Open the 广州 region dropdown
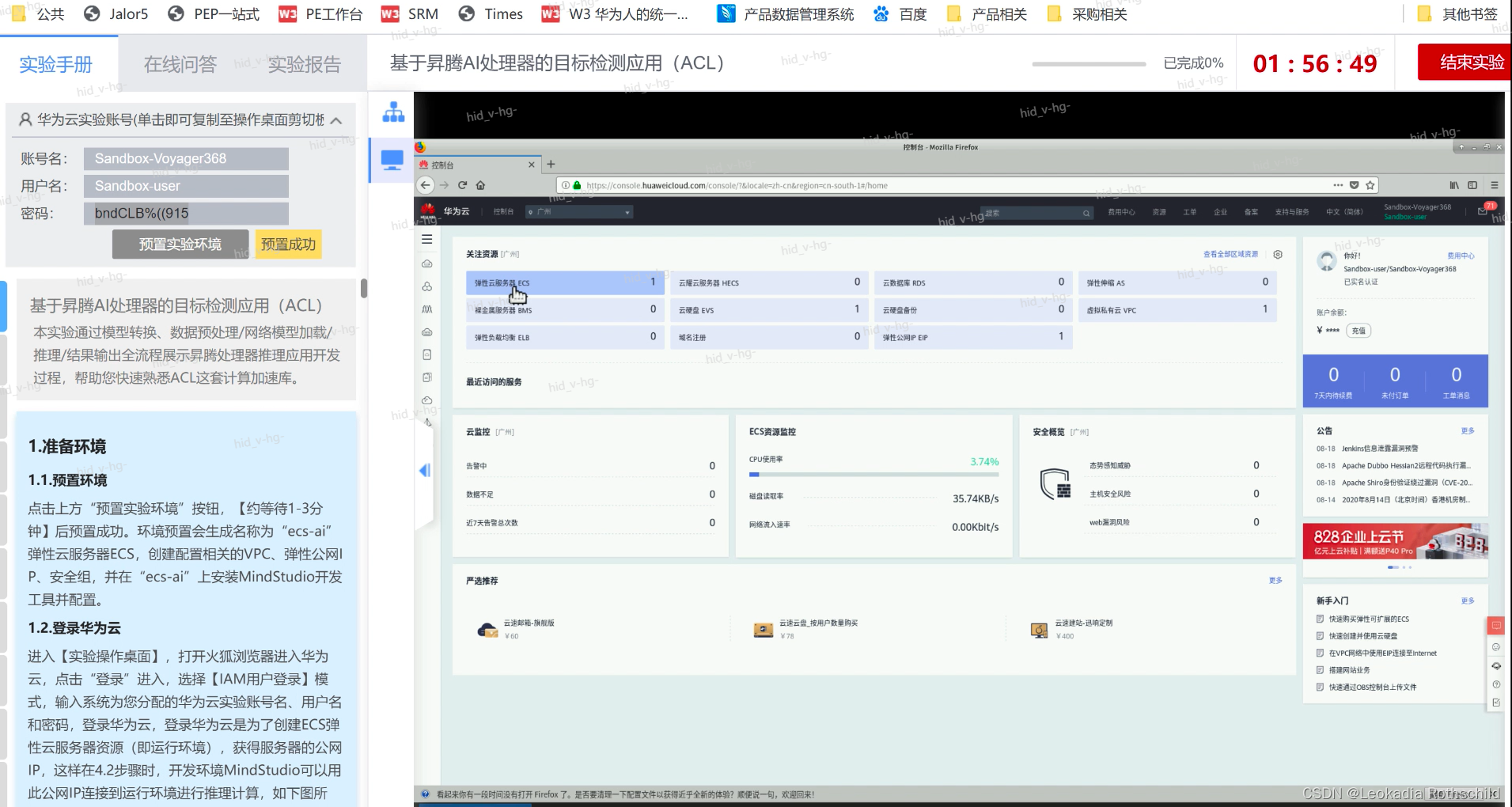1512x807 pixels. [580, 212]
